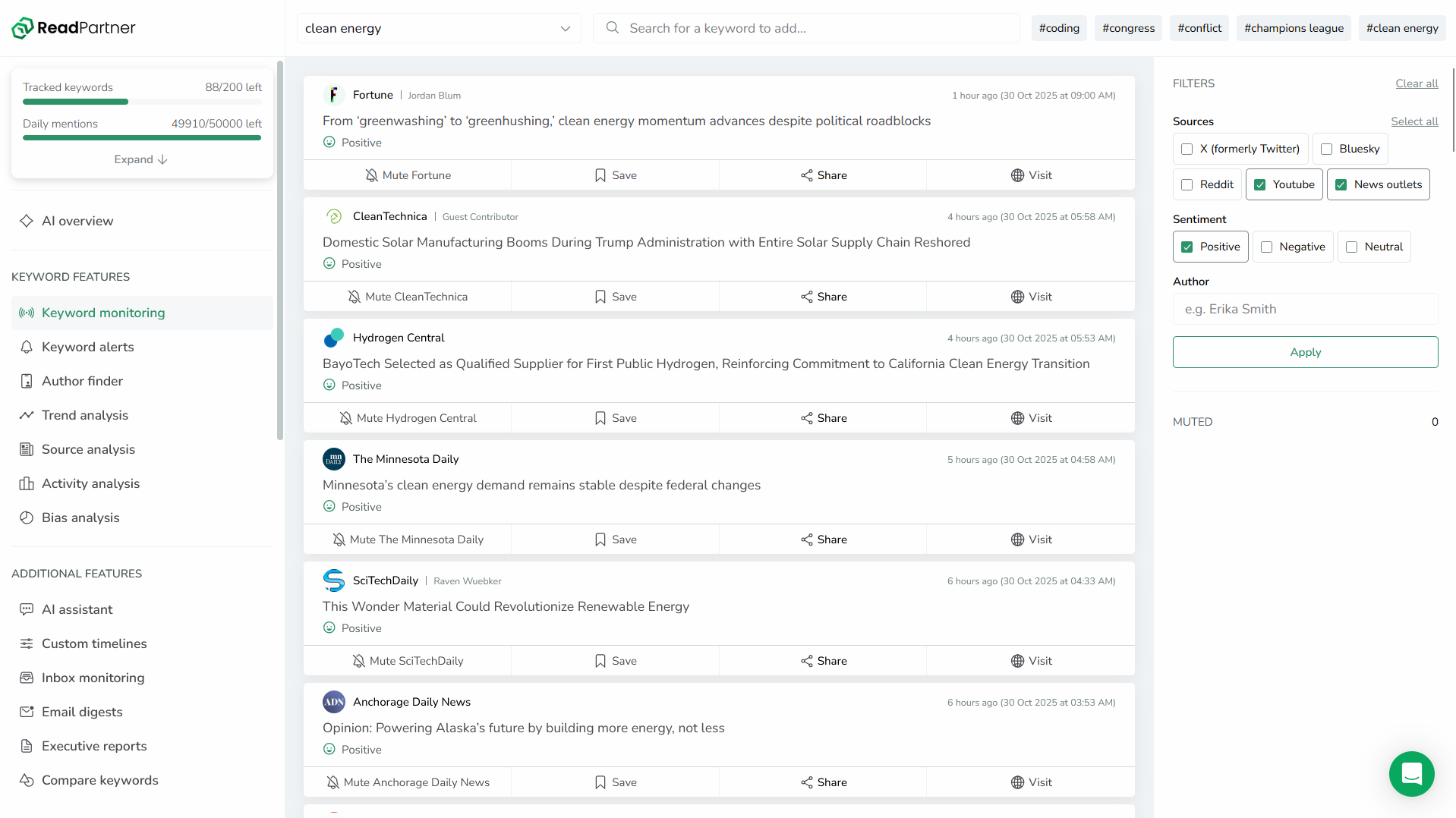Click Mute CleanTechnica button
The width and height of the screenshot is (1456, 818).
[x=408, y=297]
